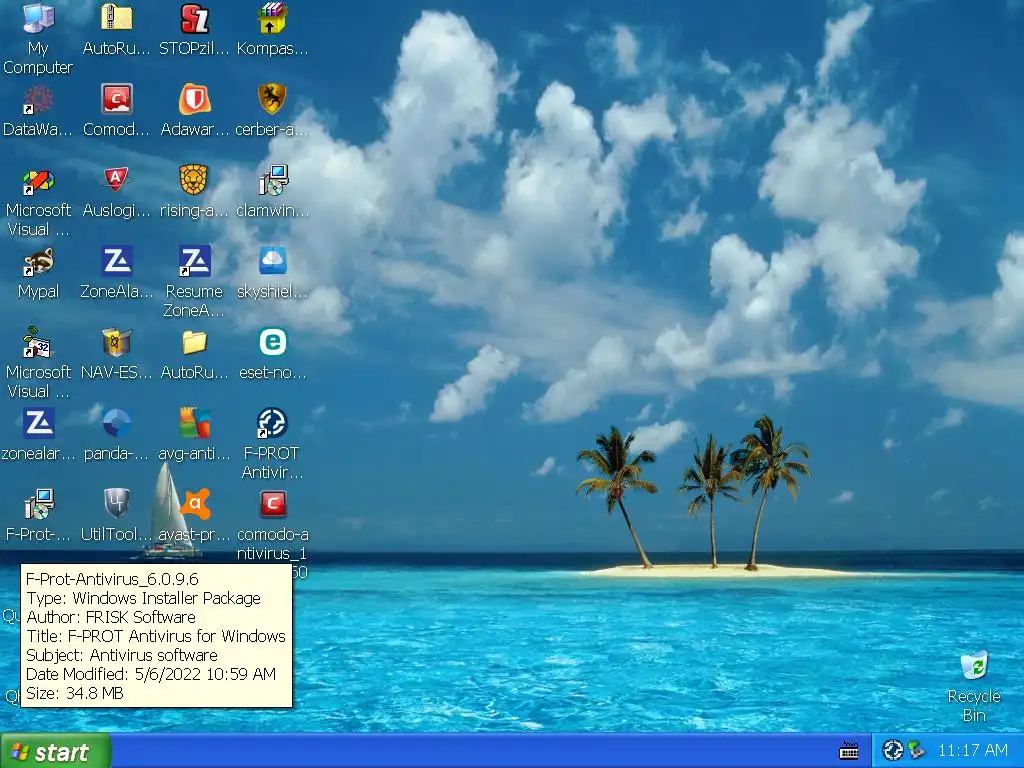Viewport: 1024px width, 768px height.
Task: Select the comodo-antivirus_1 installer icon
Action: coord(272,504)
